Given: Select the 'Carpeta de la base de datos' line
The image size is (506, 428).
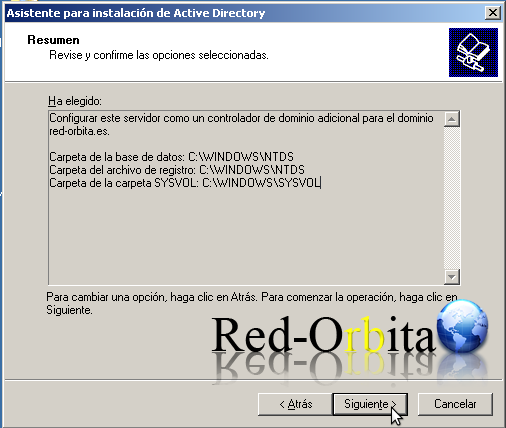Looking at the screenshot, I should click(x=171, y=157).
